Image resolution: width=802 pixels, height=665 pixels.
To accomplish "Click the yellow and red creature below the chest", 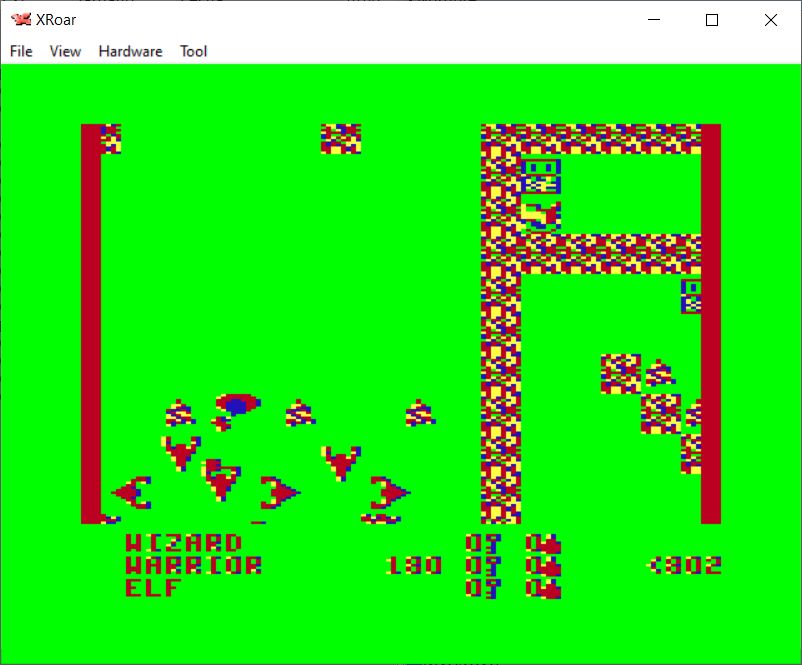I will 541,216.
